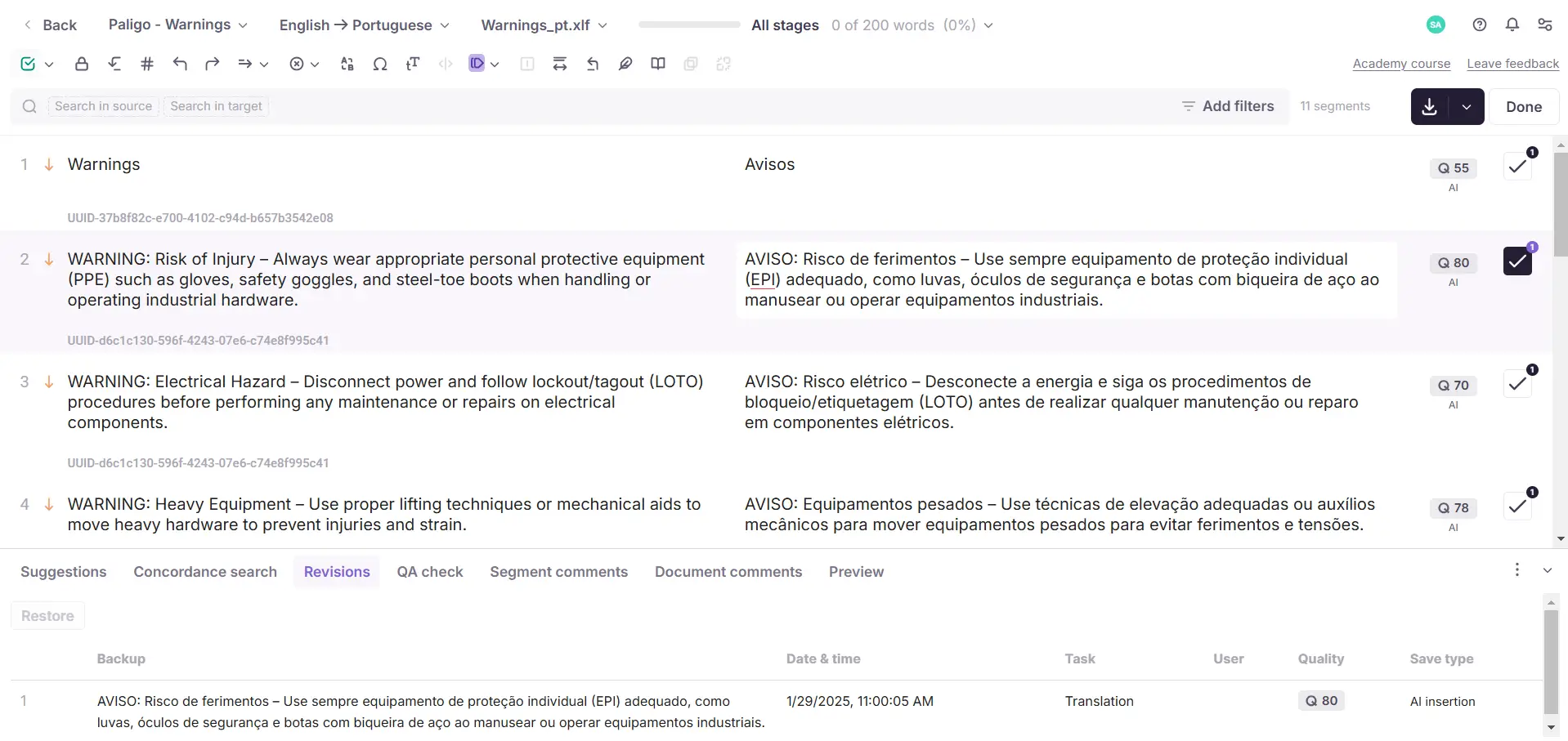The width and height of the screenshot is (1568, 741).
Task: Redo the last action
Action: [213, 64]
